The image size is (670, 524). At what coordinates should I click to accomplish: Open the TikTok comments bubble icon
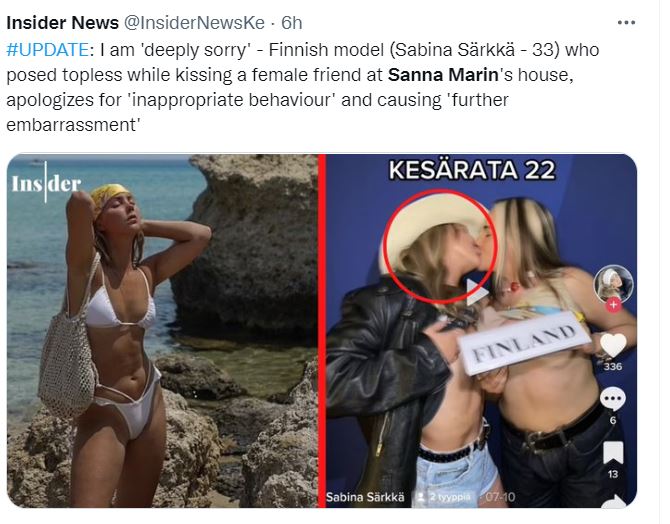pos(613,399)
